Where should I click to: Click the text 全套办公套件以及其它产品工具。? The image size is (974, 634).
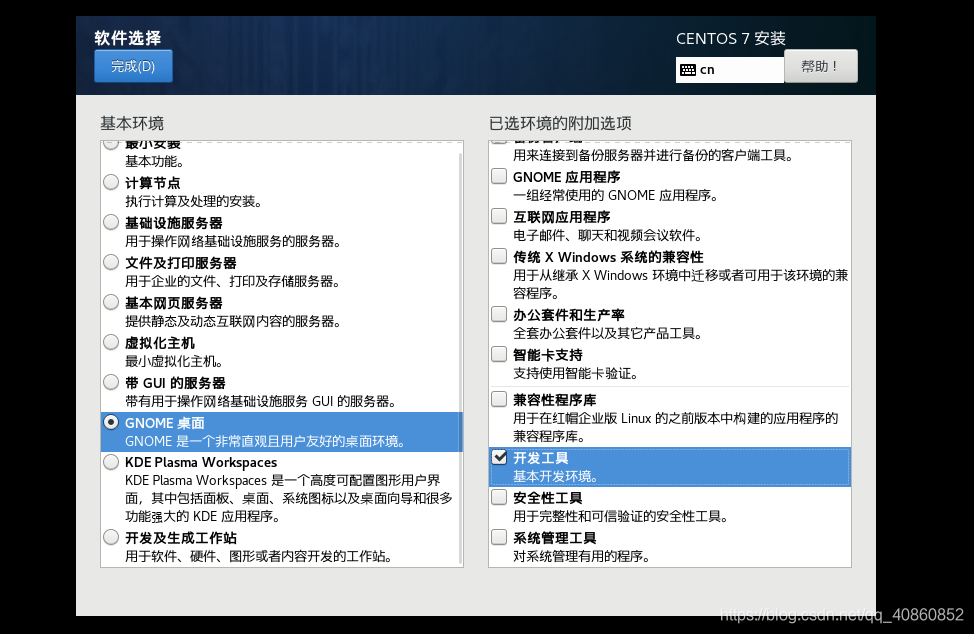tap(608, 333)
